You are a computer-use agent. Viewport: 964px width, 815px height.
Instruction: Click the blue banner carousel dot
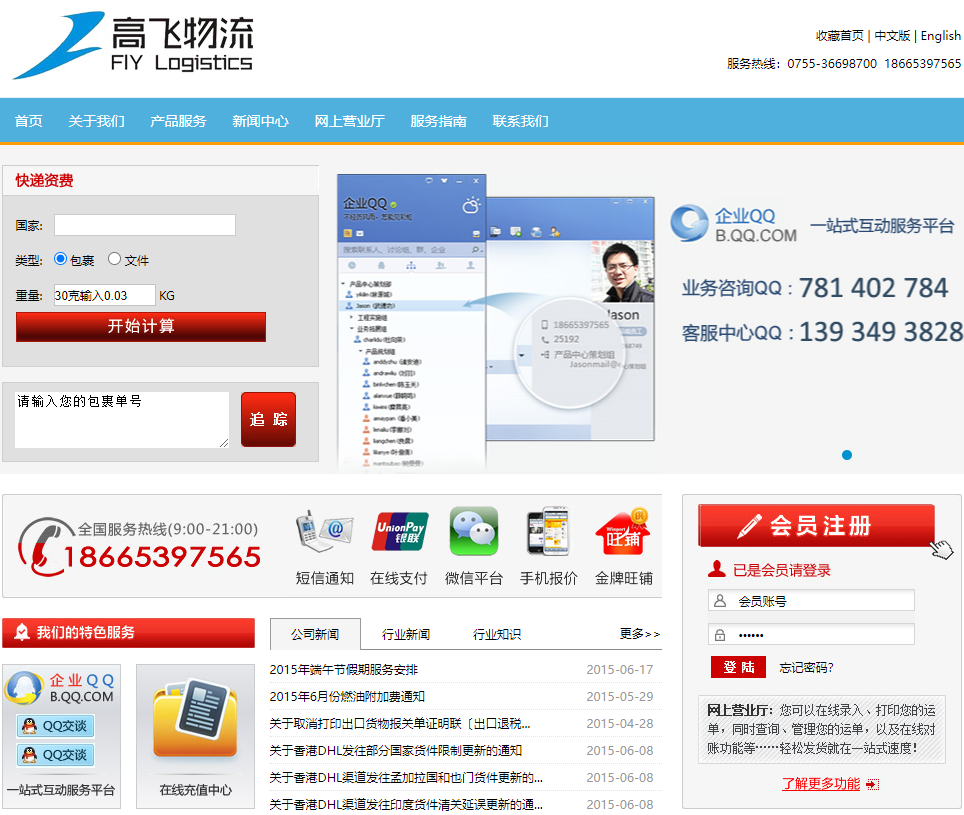click(x=847, y=455)
